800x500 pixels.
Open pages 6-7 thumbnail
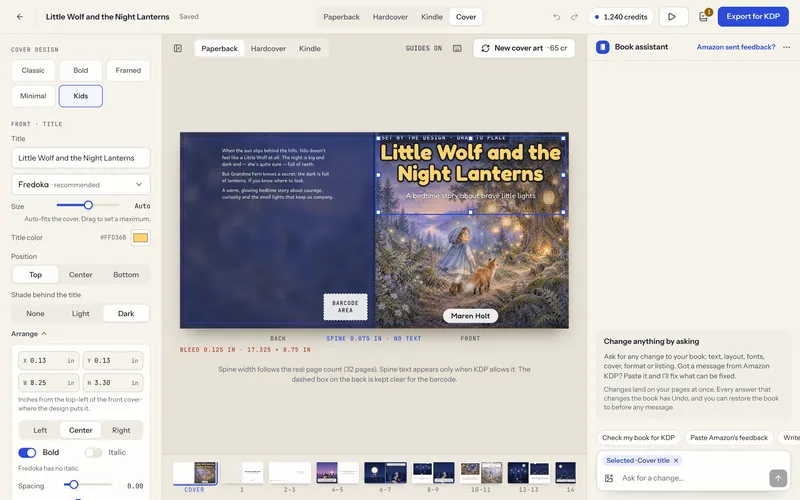point(385,472)
